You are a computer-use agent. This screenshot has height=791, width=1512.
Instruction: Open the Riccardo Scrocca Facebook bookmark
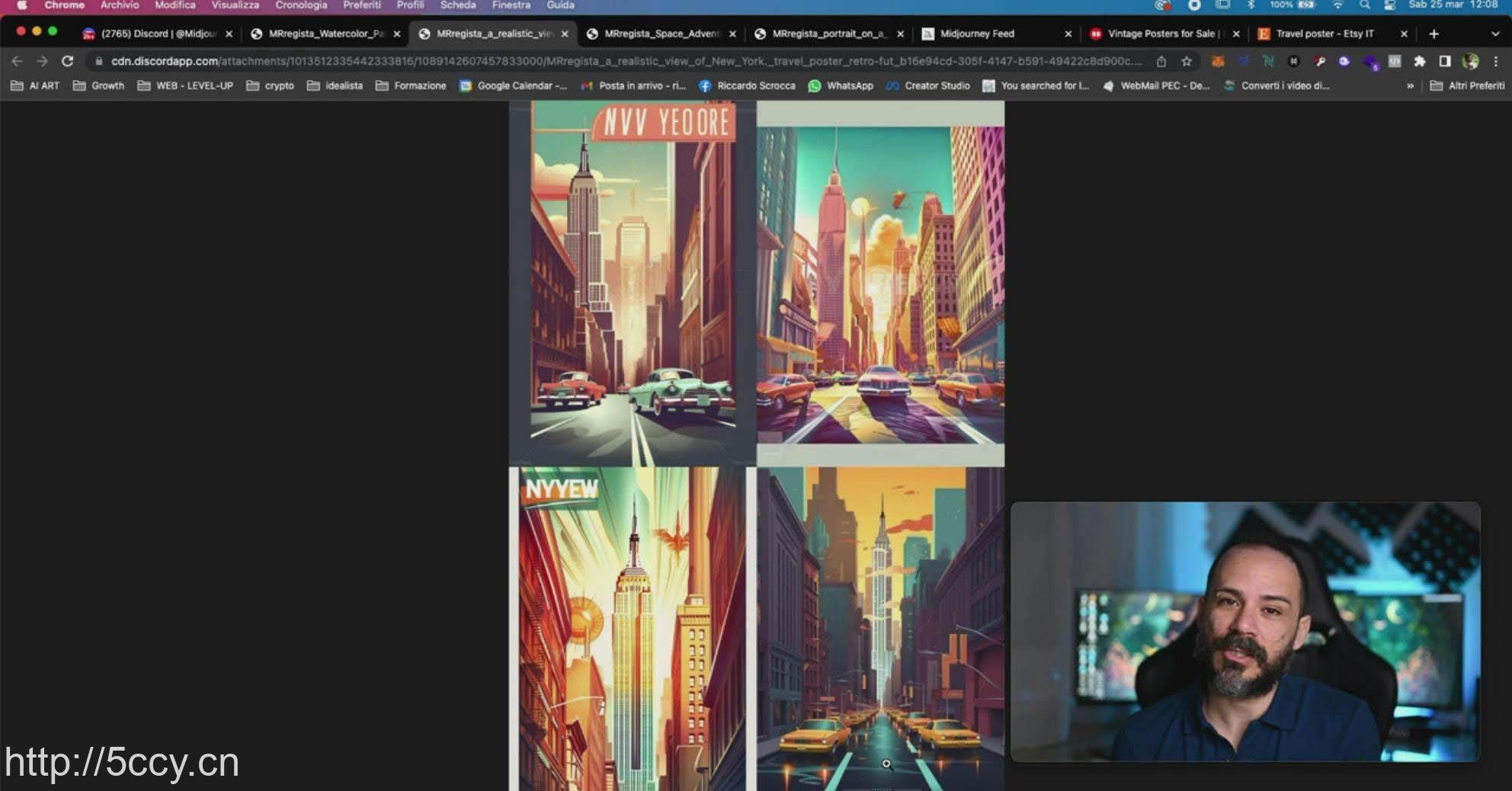[747, 85]
